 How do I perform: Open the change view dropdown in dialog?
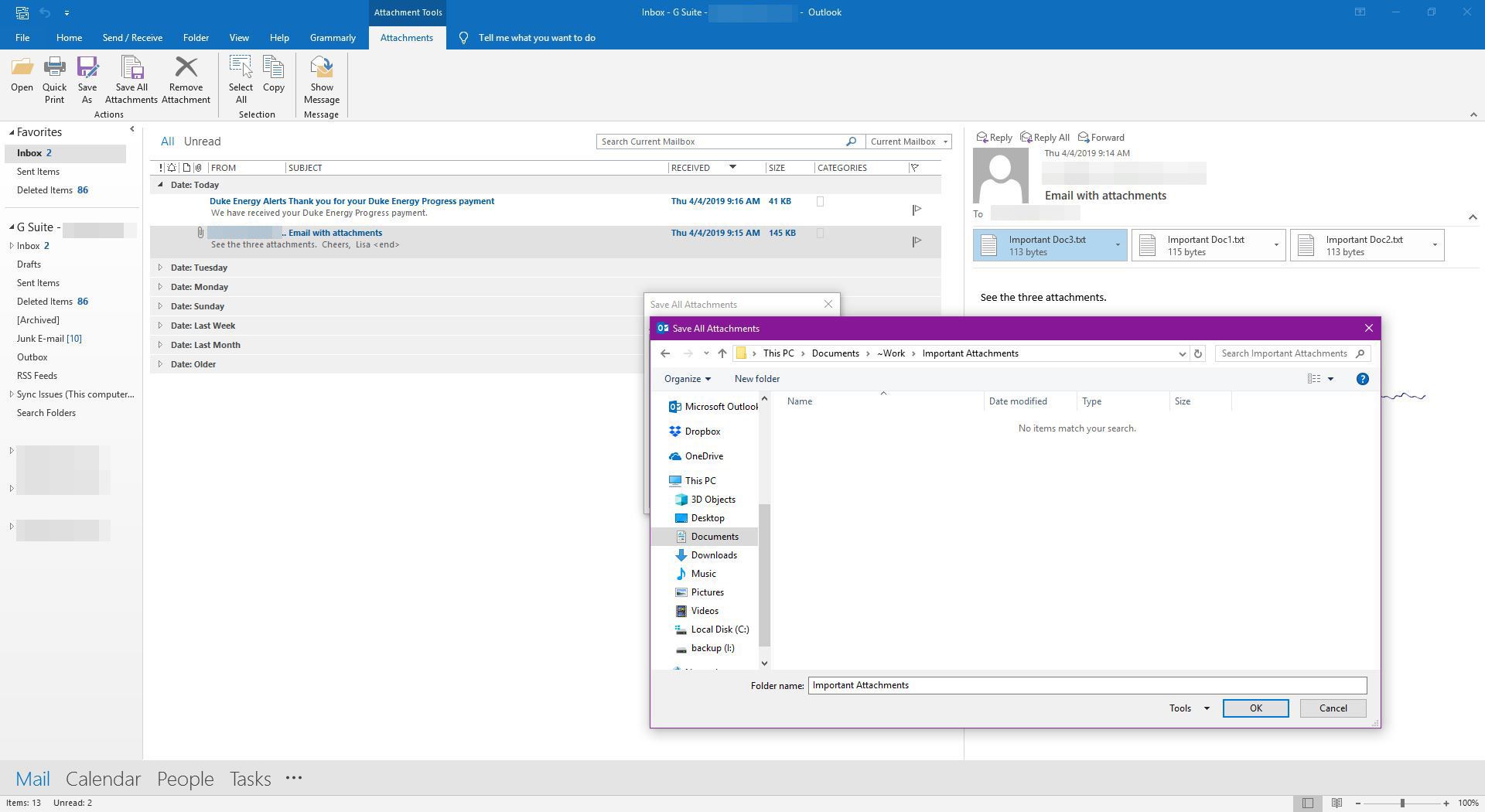pos(1330,379)
